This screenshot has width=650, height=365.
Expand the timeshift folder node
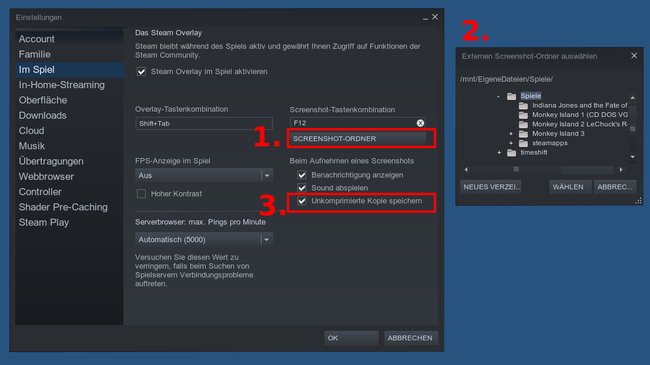499,153
